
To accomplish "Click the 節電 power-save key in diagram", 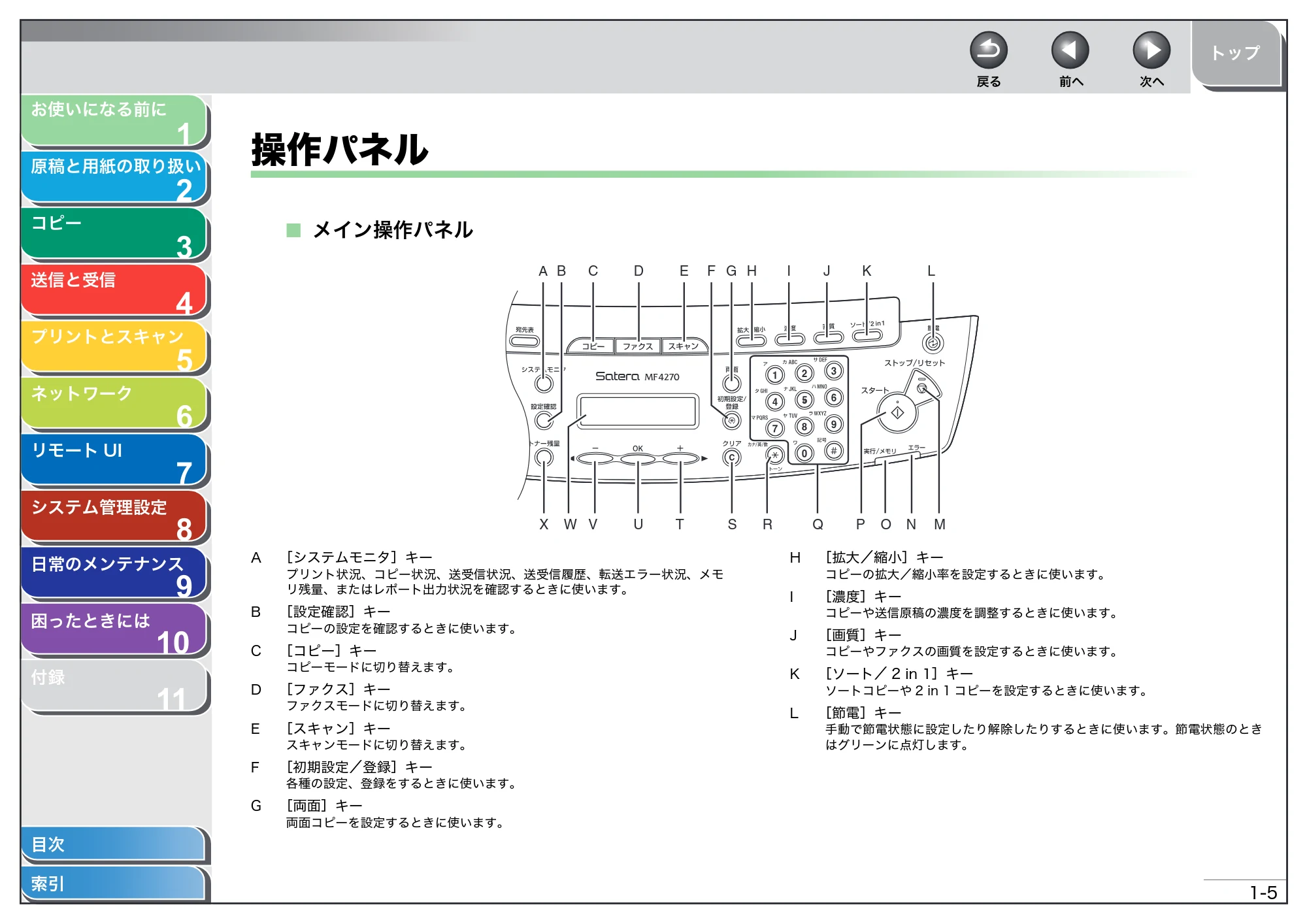I will click(933, 342).
